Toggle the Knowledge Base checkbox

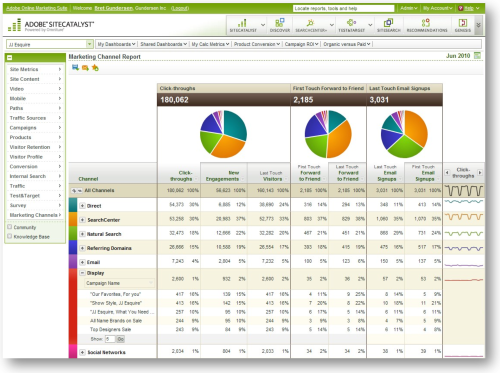coord(10,236)
